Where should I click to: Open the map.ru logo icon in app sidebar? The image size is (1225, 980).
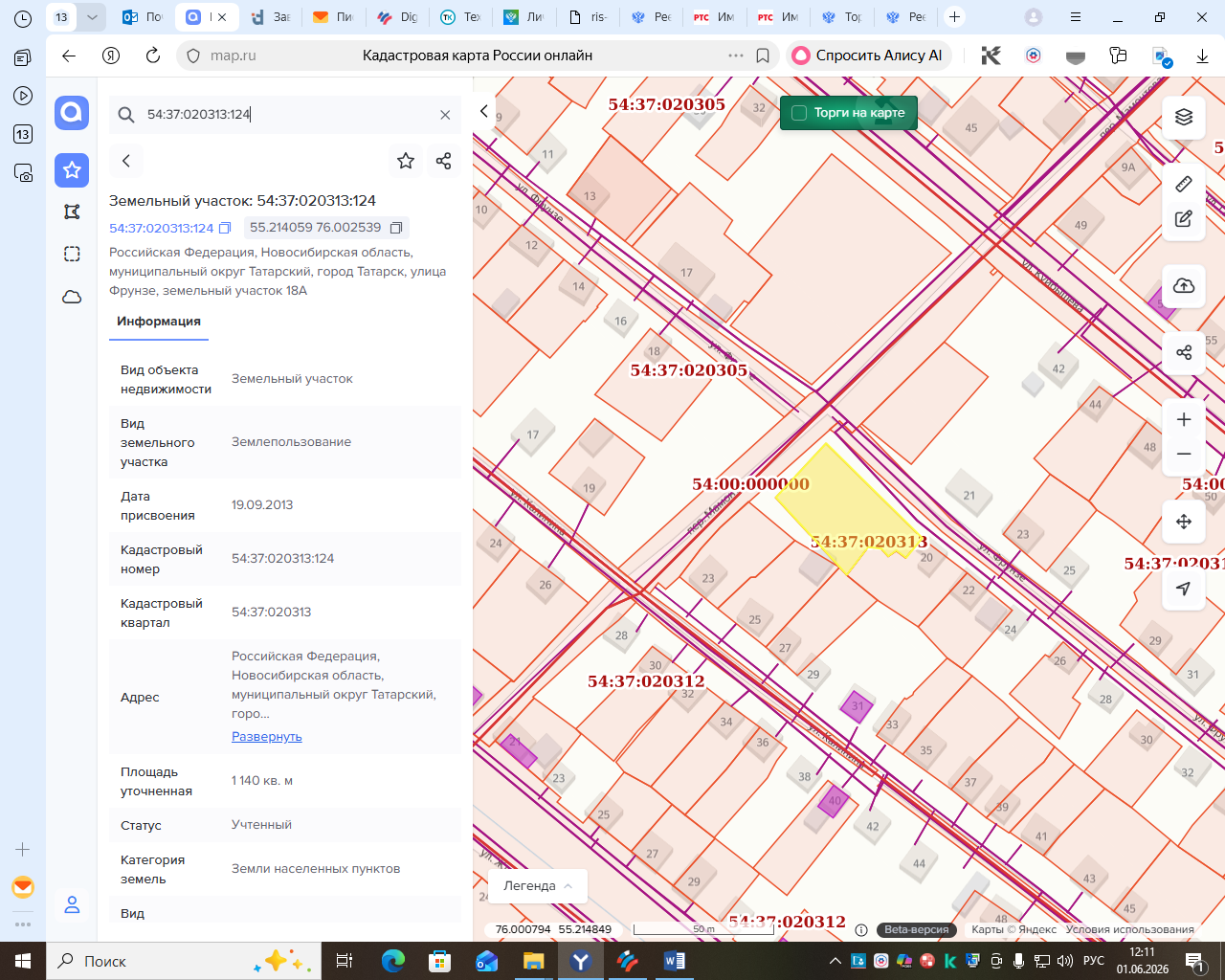pos(72,113)
